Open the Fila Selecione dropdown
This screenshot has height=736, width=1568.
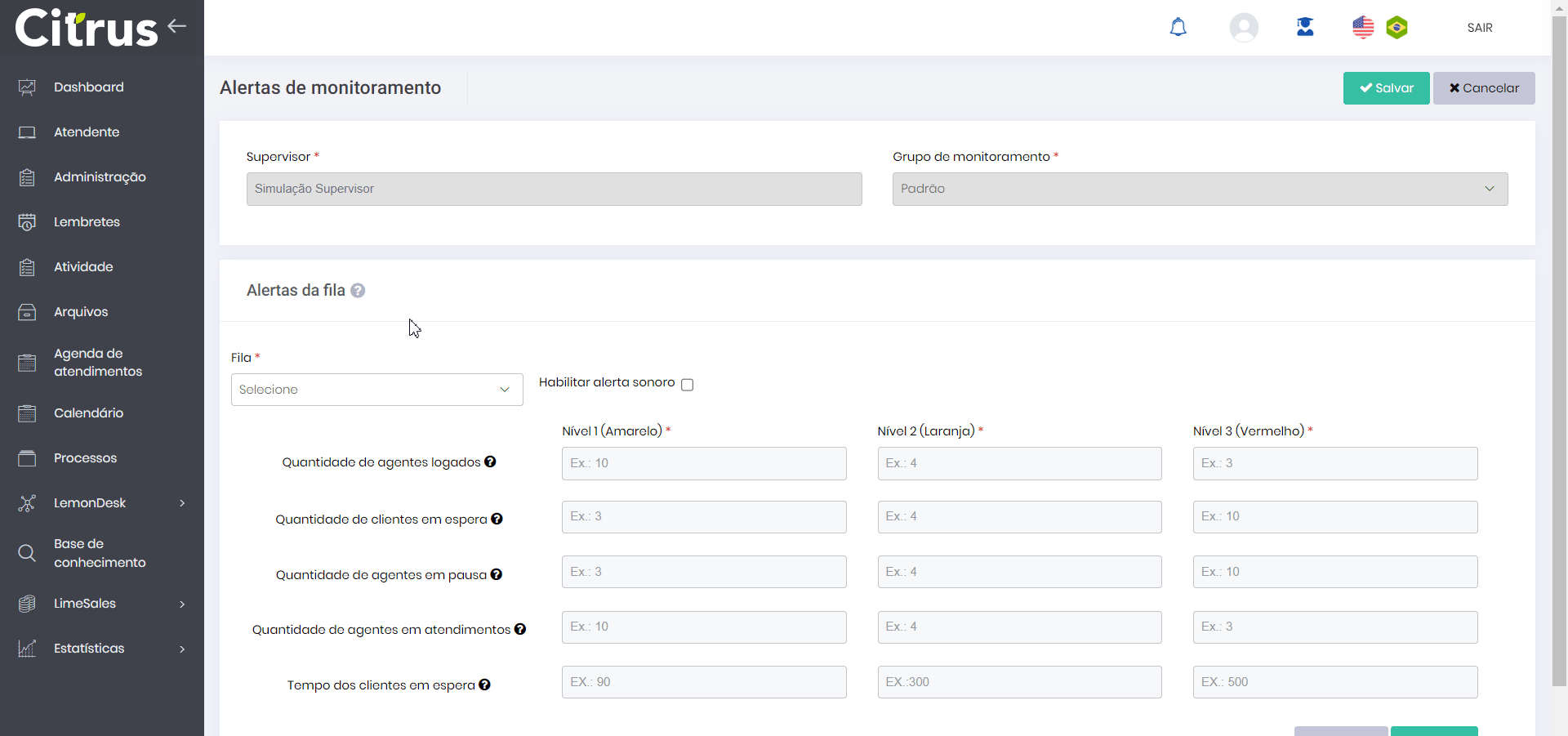click(376, 390)
